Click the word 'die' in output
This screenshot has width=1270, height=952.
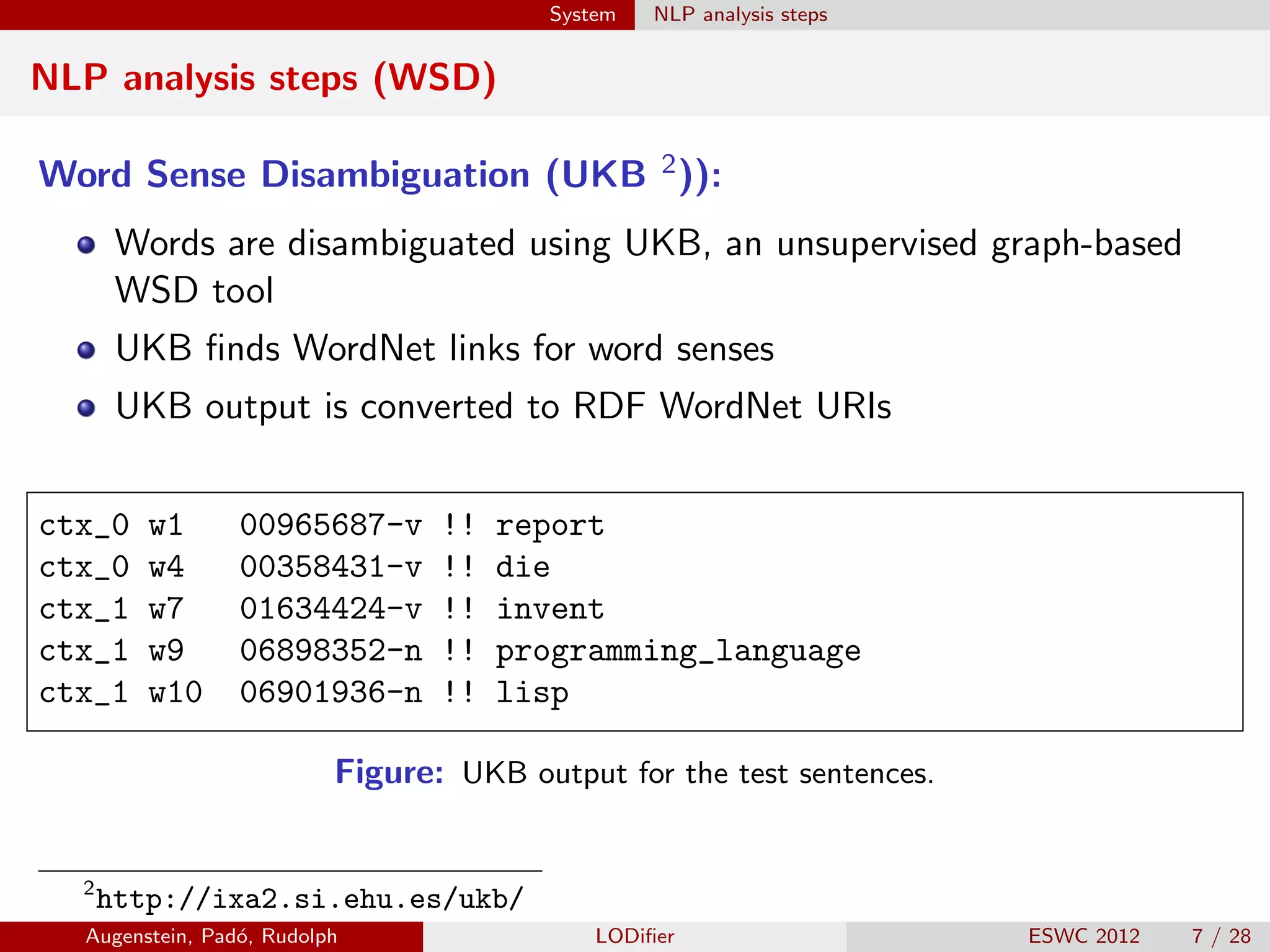pyautogui.click(x=523, y=566)
